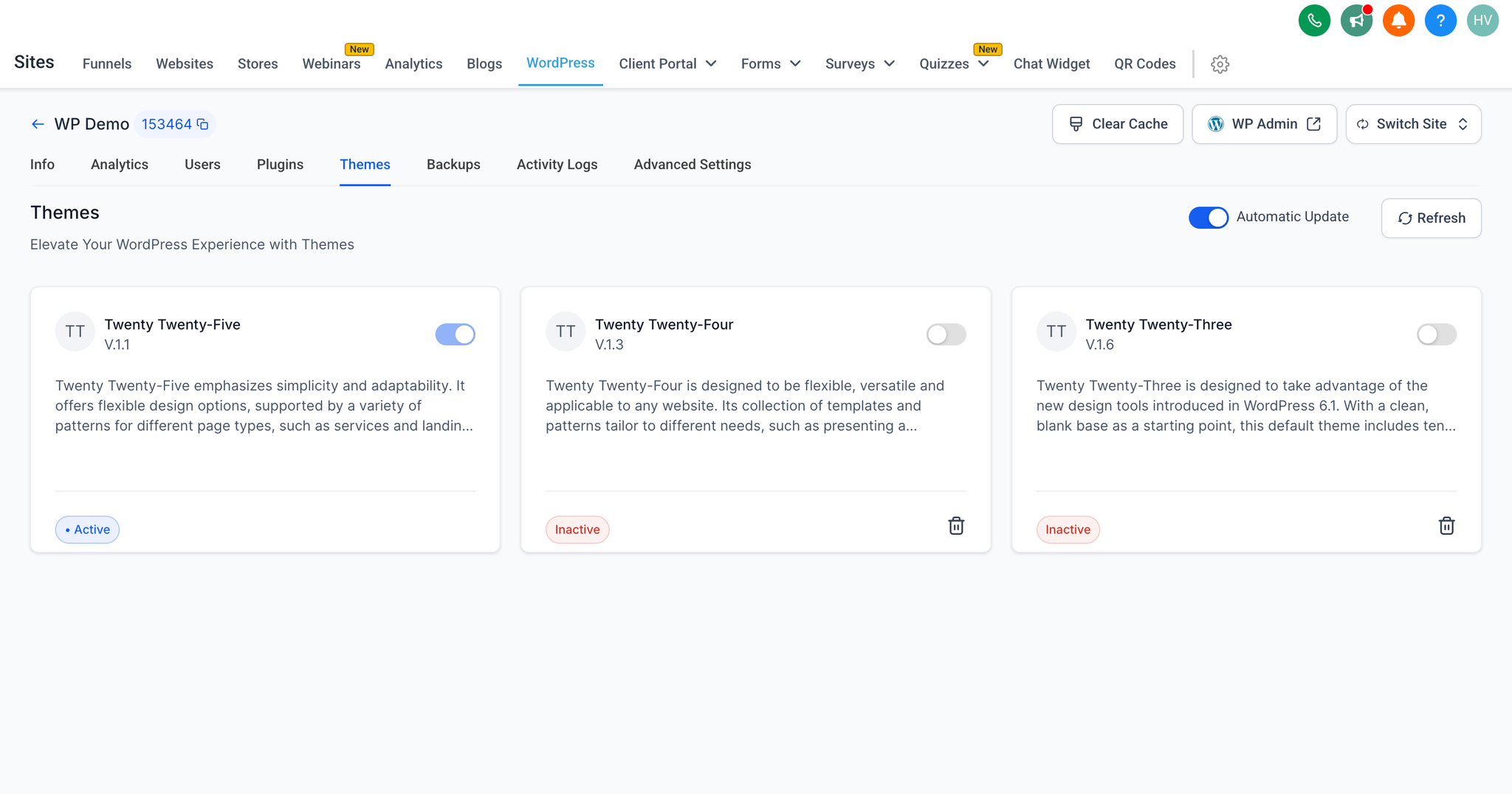The height and width of the screenshot is (794, 1512).
Task: Activate the Twenty Twenty-Three theme switch
Action: (1437, 334)
